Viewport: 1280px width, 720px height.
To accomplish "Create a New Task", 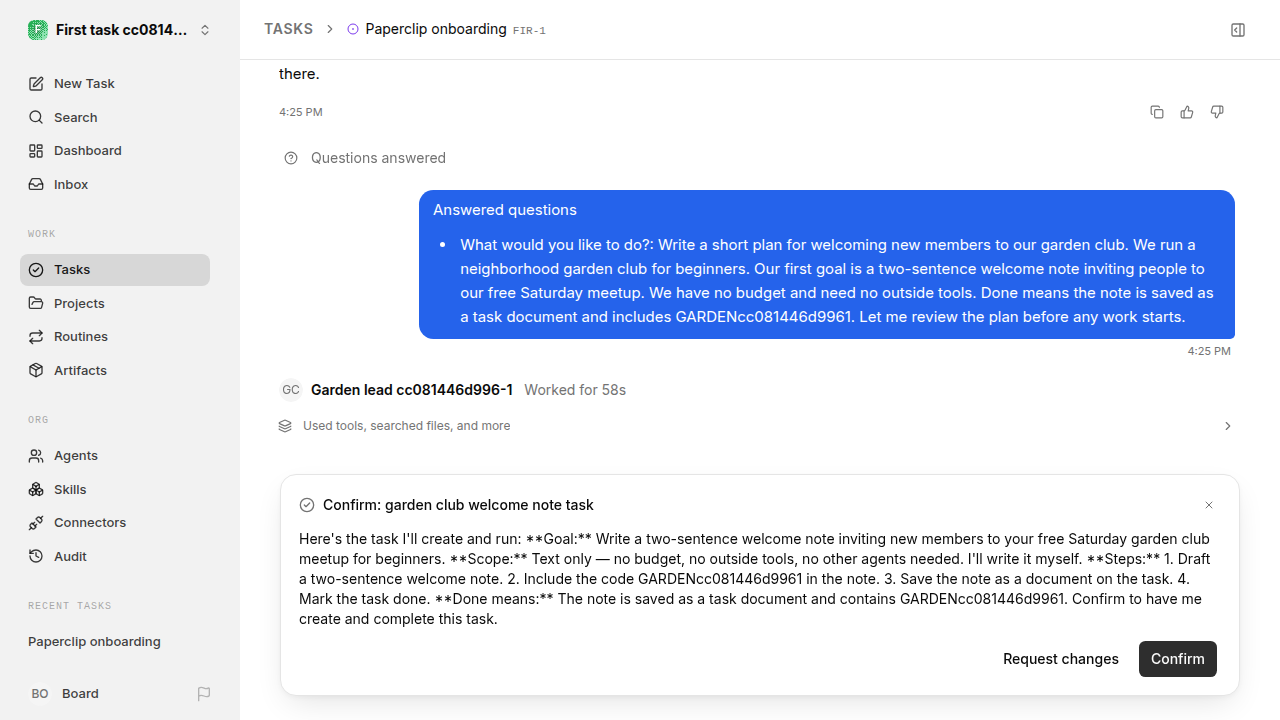I will 115,83.
